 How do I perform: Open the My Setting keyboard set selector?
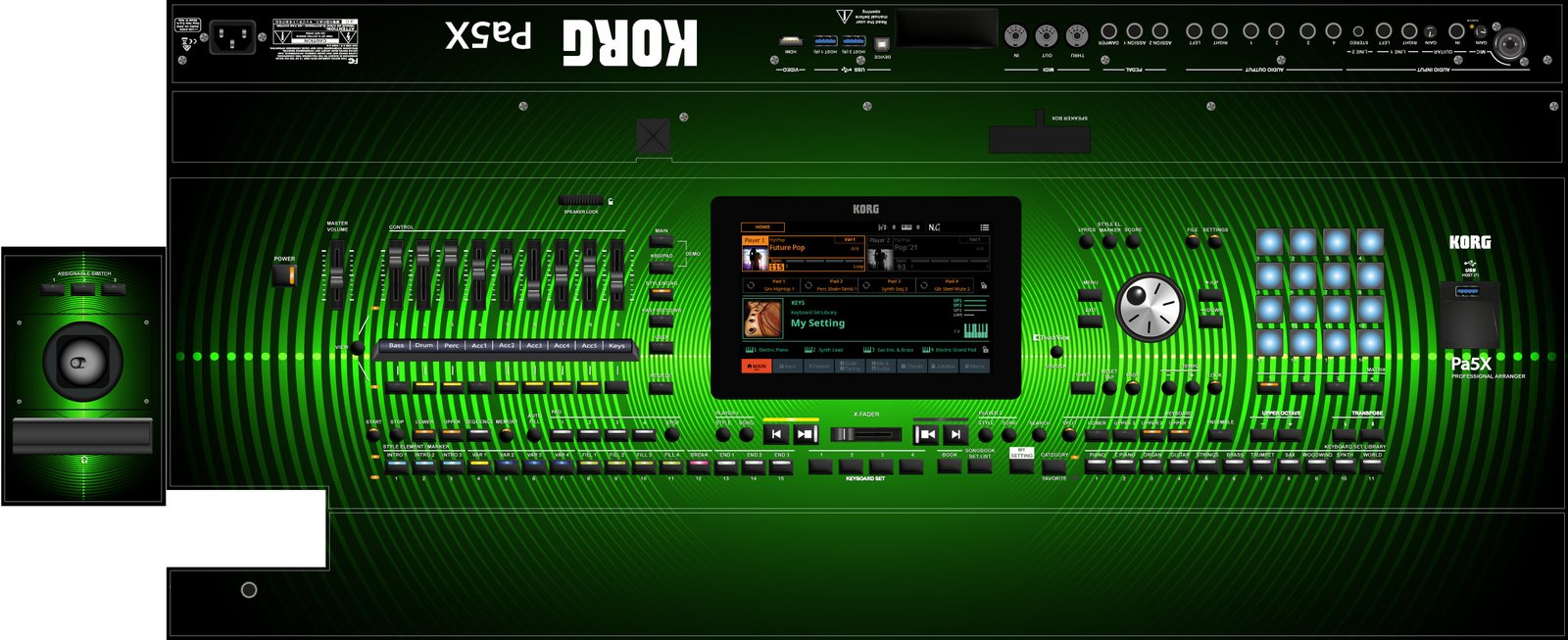pyautogui.click(x=817, y=322)
